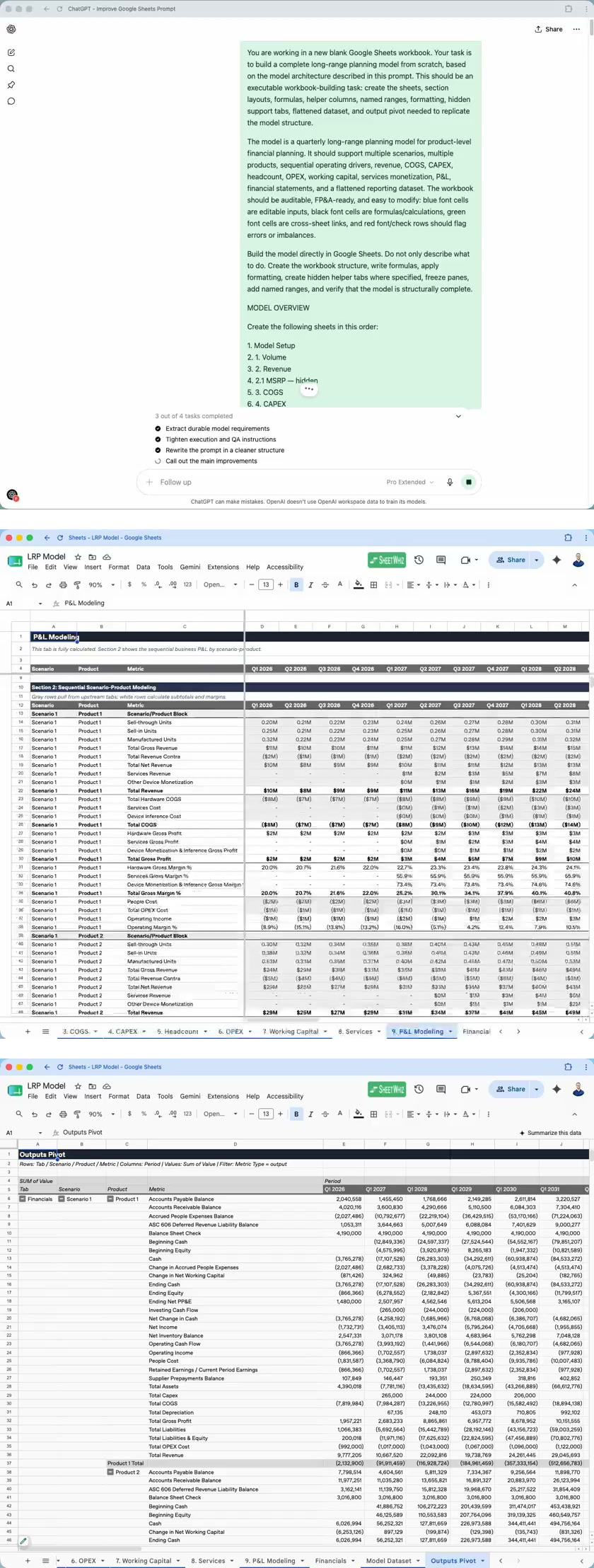
Task: Open fill color bucket in Outputs Pivot window toolbar
Action: click(x=359, y=1114)
